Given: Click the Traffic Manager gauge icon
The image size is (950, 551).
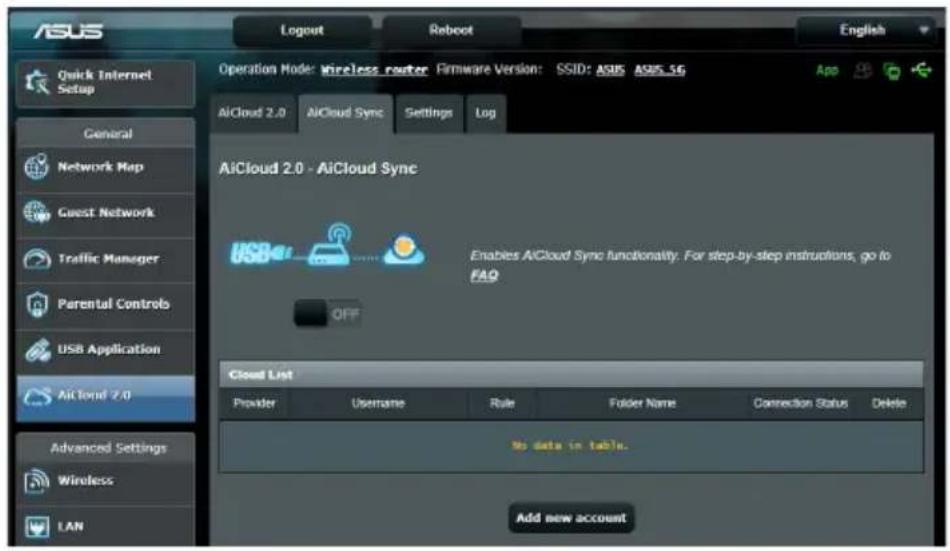Looking at the screenshot, I should (36, 259).
